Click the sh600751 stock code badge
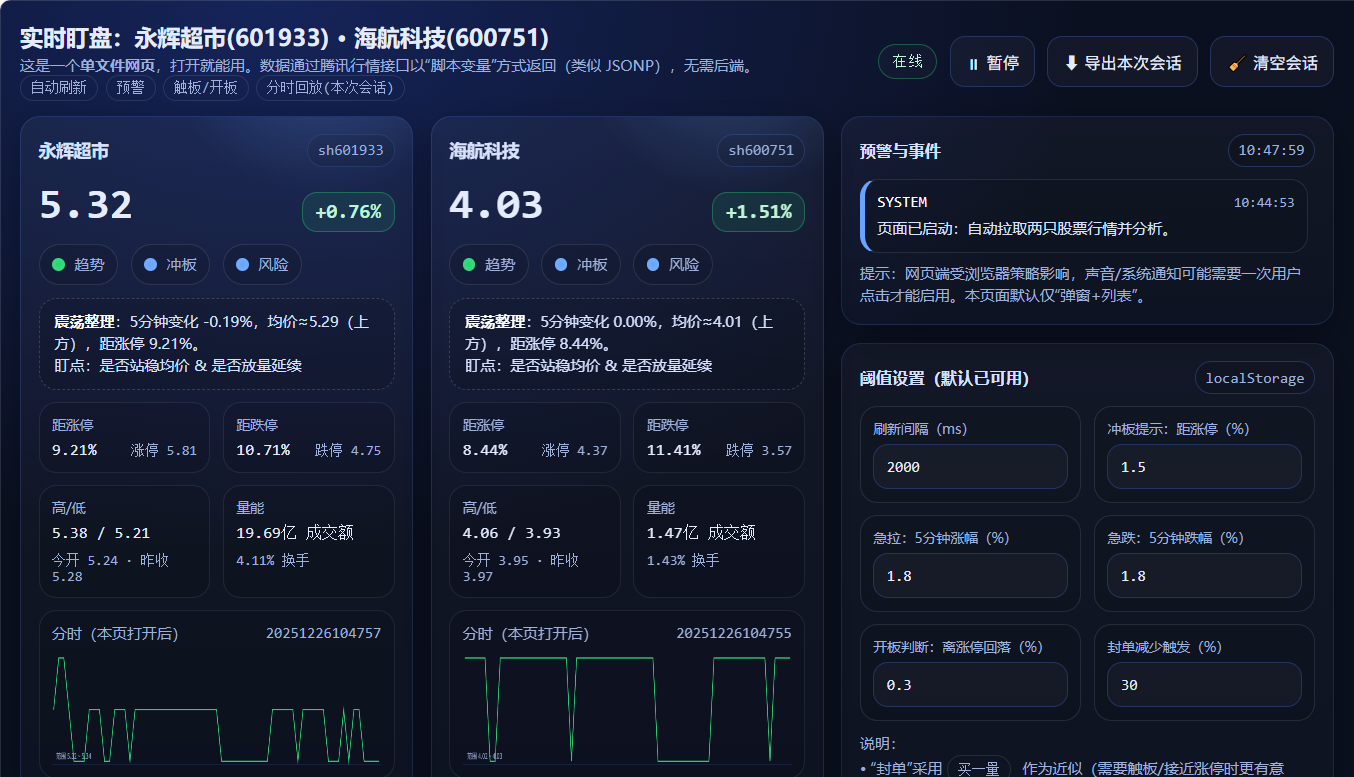This screenshot has height=777, width=1354. (x=761, y=151)
